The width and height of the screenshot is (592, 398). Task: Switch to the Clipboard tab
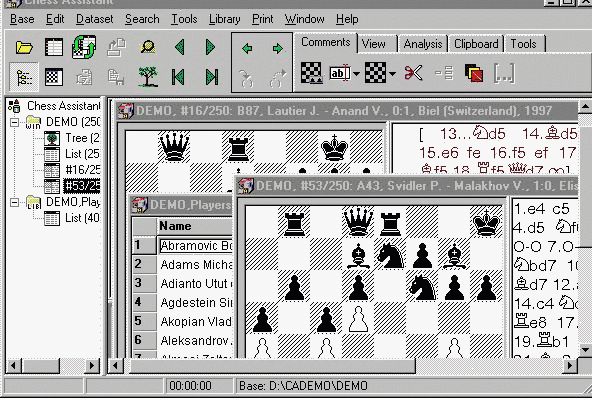click(x=476, y=44)
